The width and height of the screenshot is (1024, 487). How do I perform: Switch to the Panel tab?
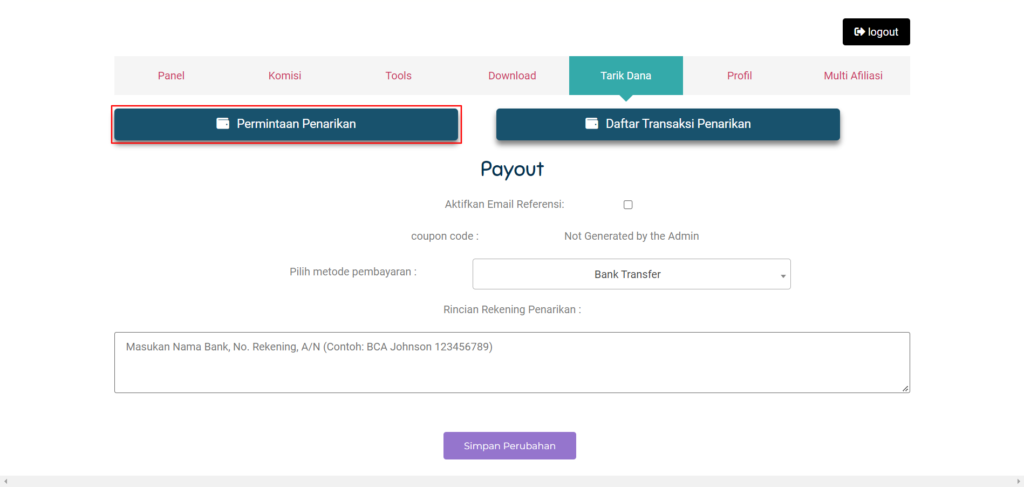coord(171,76)
